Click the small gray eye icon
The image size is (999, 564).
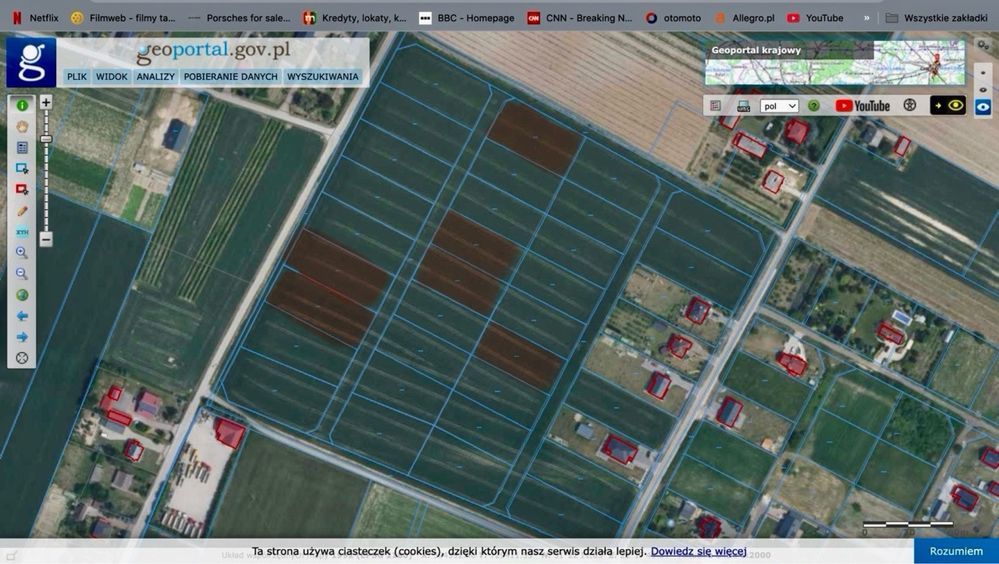tap(983, 90)
